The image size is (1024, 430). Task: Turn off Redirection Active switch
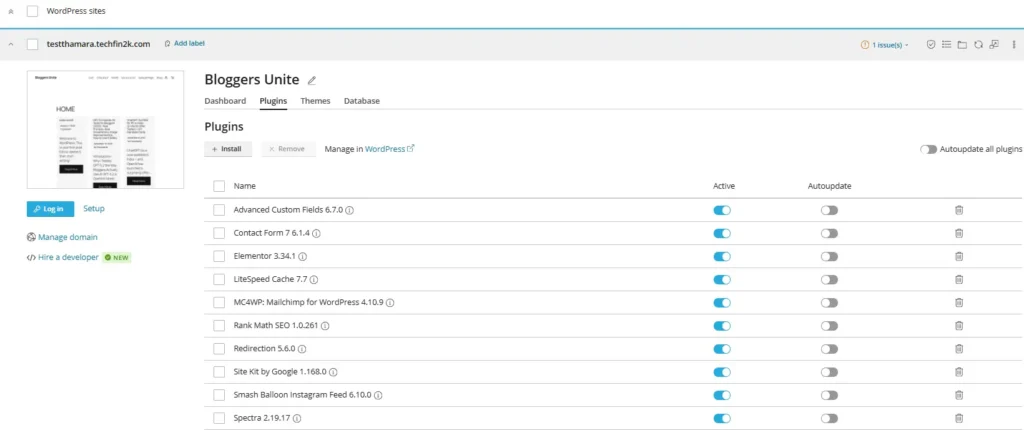(x=722, y=349)
